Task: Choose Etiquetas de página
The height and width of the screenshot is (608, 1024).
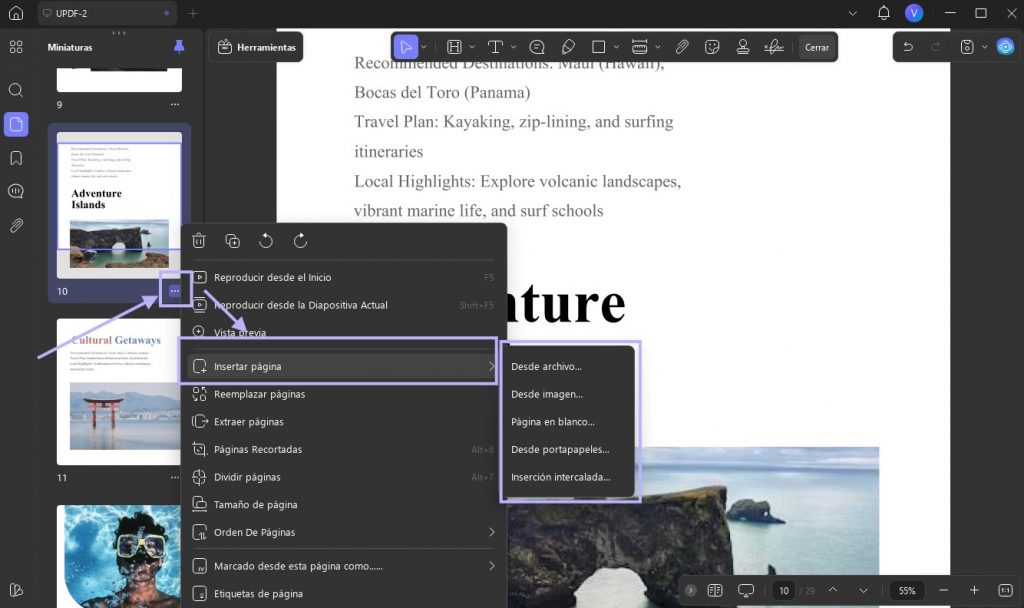Action: (x=344, y=594)
